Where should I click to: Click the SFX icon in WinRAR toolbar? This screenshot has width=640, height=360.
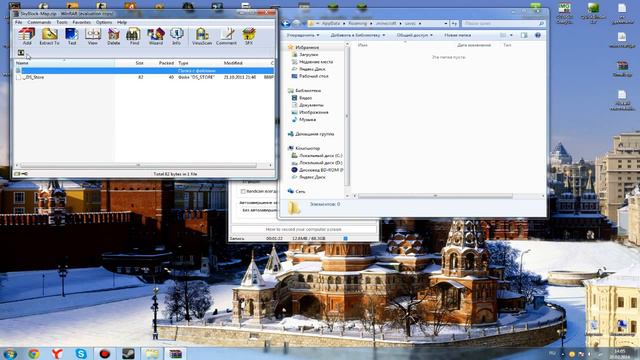pos(249,36)
